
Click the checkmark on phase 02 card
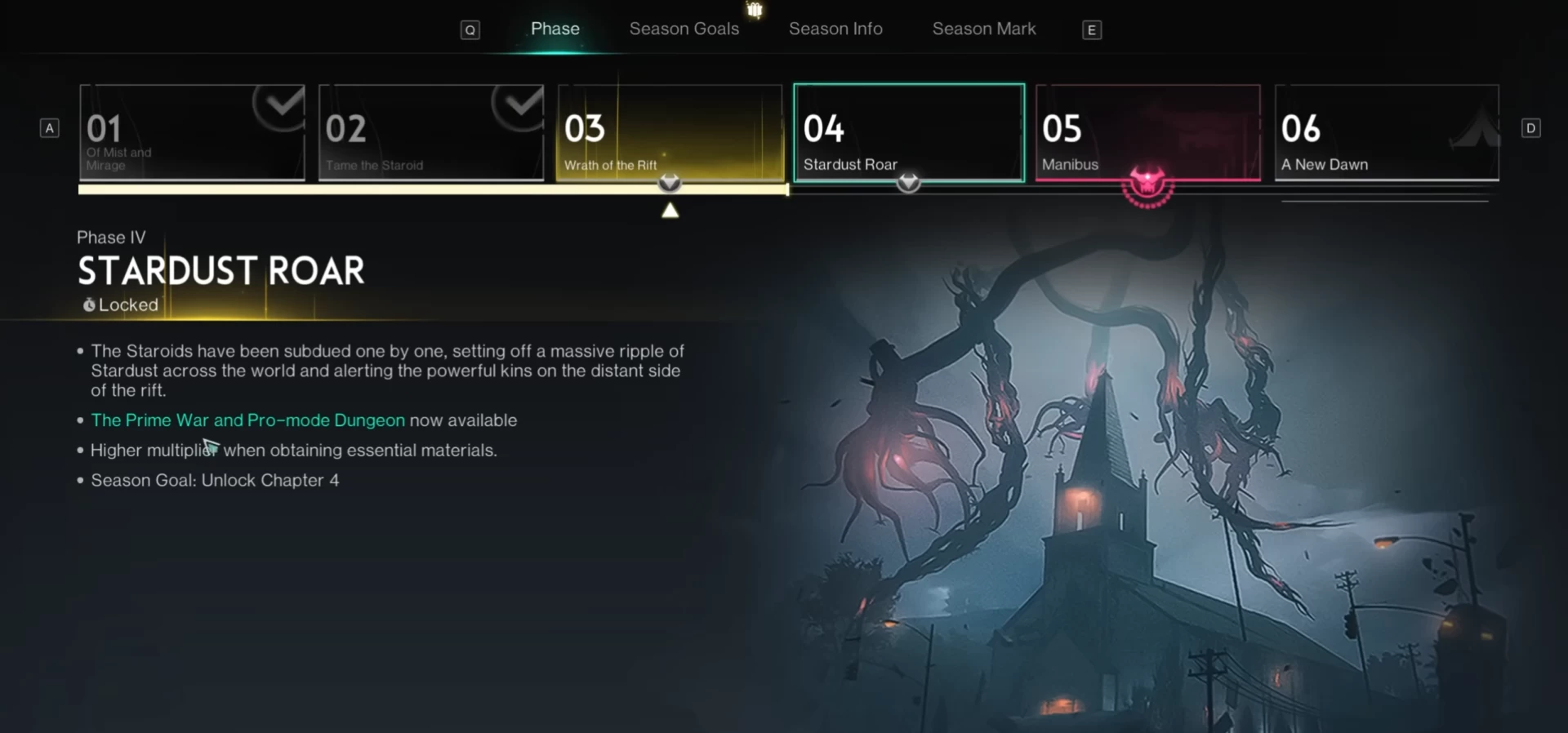click(518, 106)
